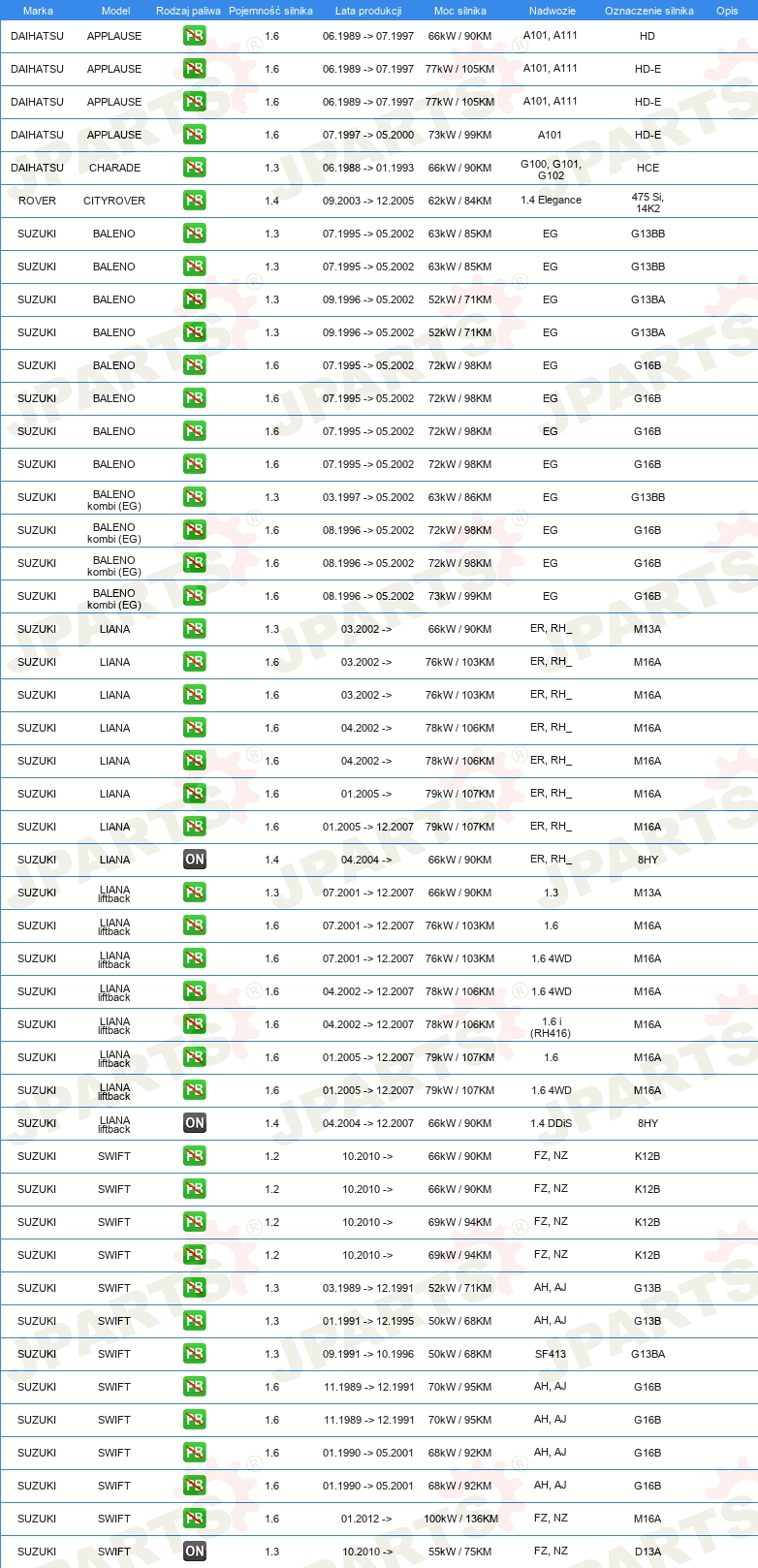Viewport: 758px width, 1568px height.
Task: Select the CHARADE model cell
Action: point(114,168)
